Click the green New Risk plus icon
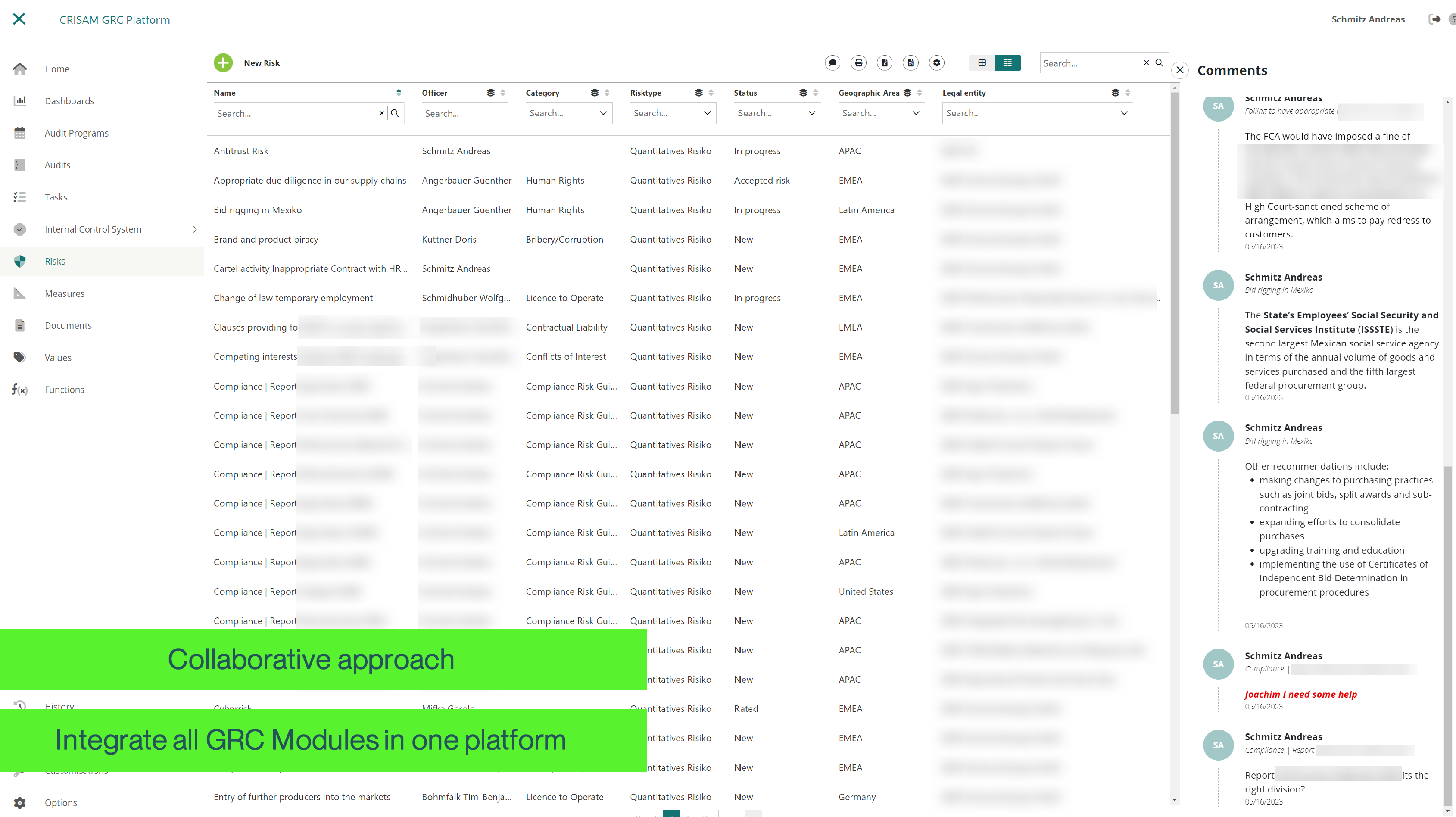This screenshot has width=1456, height=817. [x=223, y=63]
